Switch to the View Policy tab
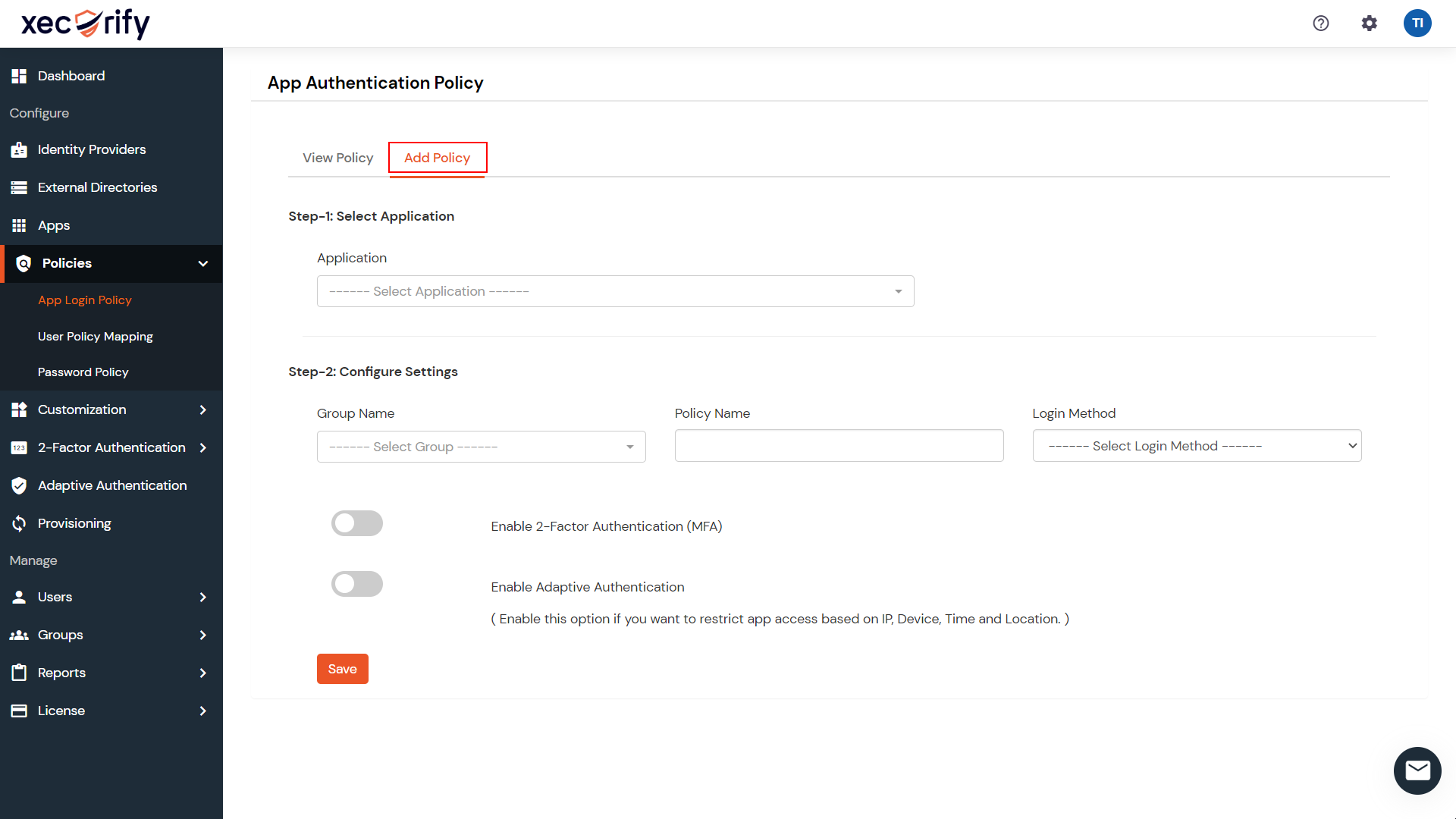The width and height of the screenshot is (1456, 819). coord(337,158)
